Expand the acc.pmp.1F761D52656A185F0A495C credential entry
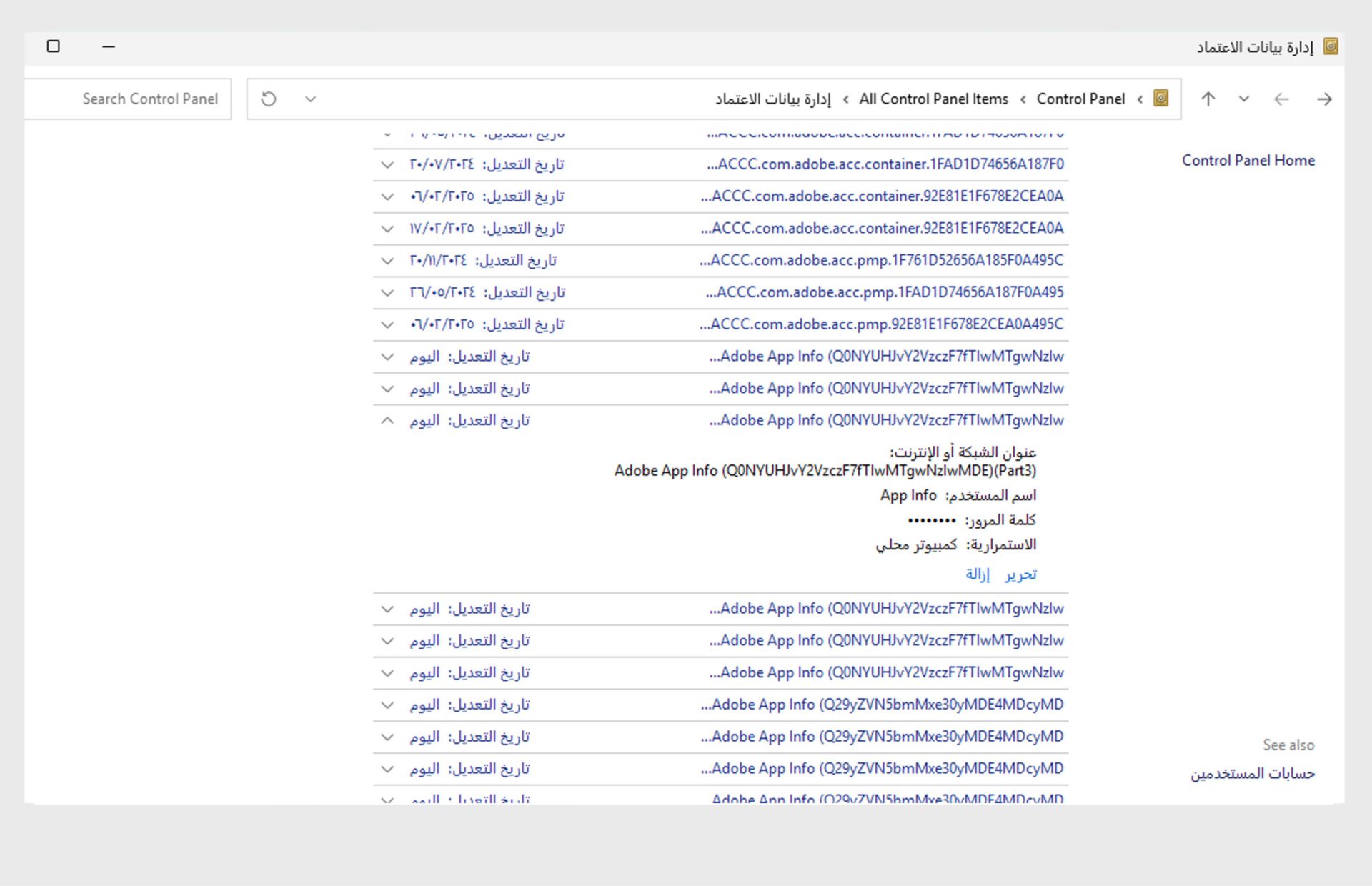Viewport: 1372px width, 886px height. [387, 261]
